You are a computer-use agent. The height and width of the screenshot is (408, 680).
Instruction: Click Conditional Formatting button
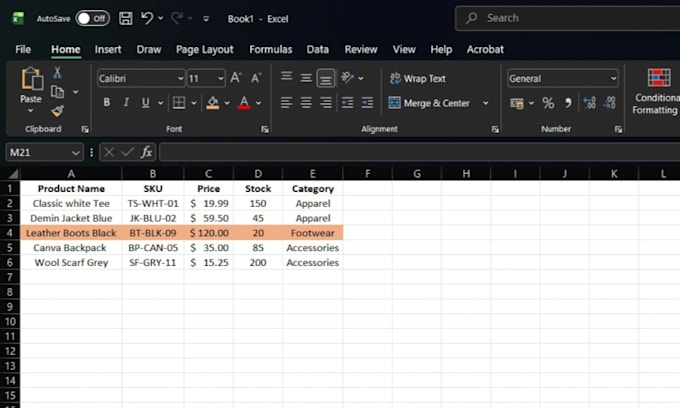[657, 91]
